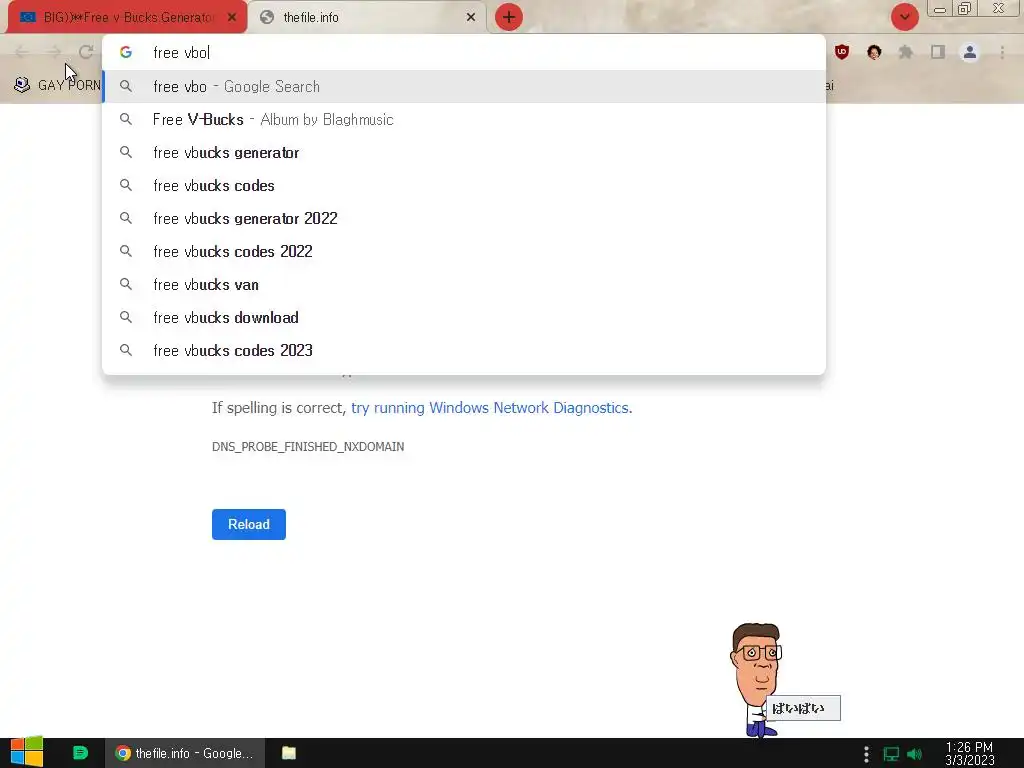
Task: Open the Chrome profile avatar
Action: pos(970,52)
